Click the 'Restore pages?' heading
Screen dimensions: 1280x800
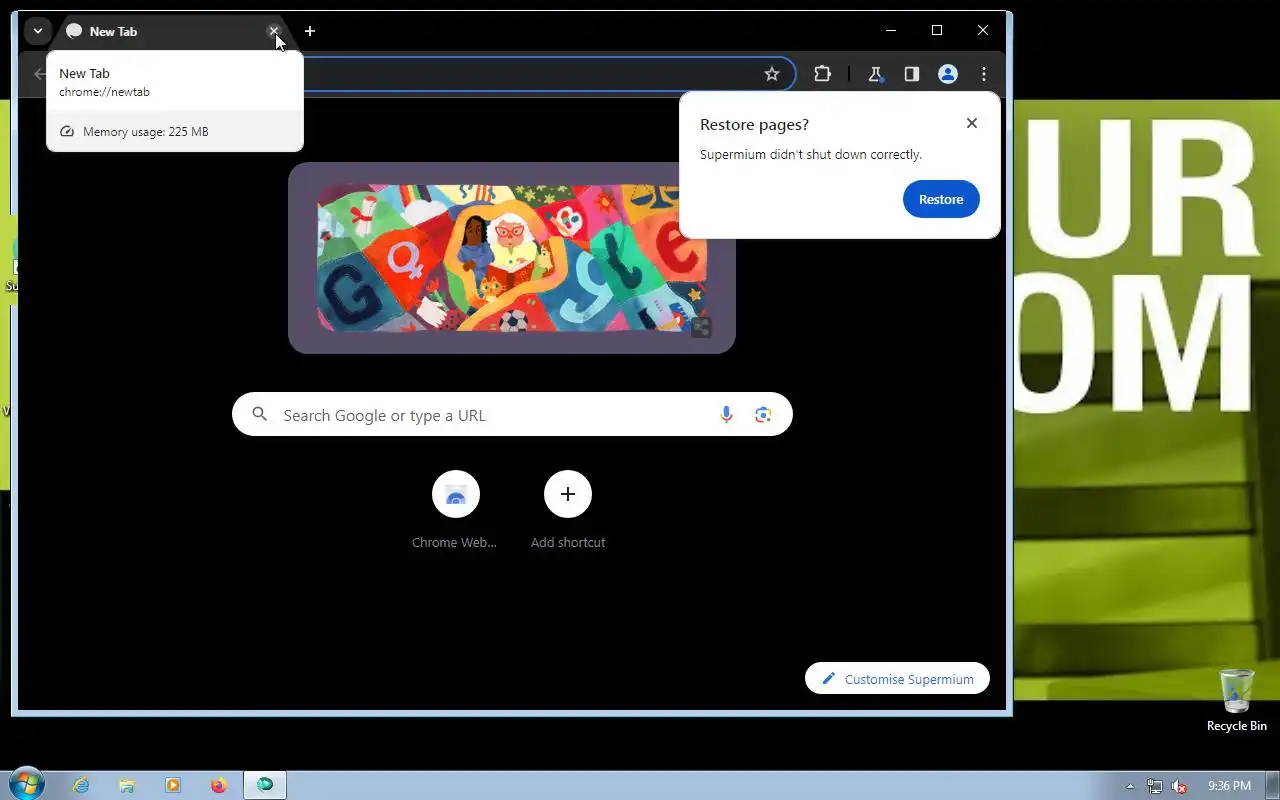[754, 124]
